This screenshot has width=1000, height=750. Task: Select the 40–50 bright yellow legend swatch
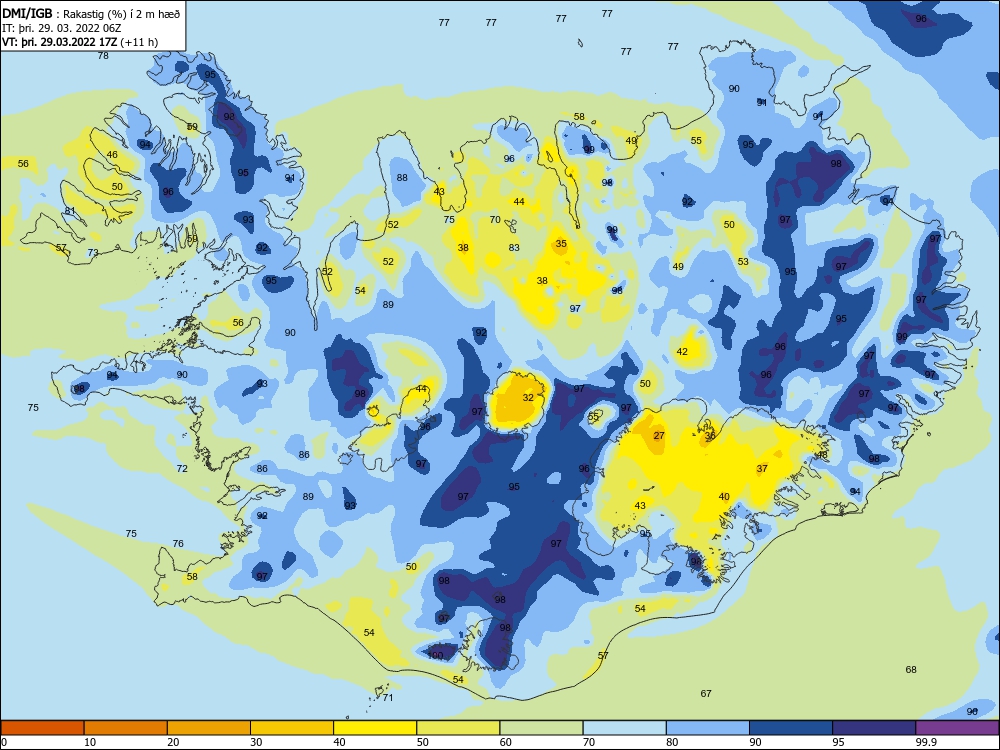[375, 728]
